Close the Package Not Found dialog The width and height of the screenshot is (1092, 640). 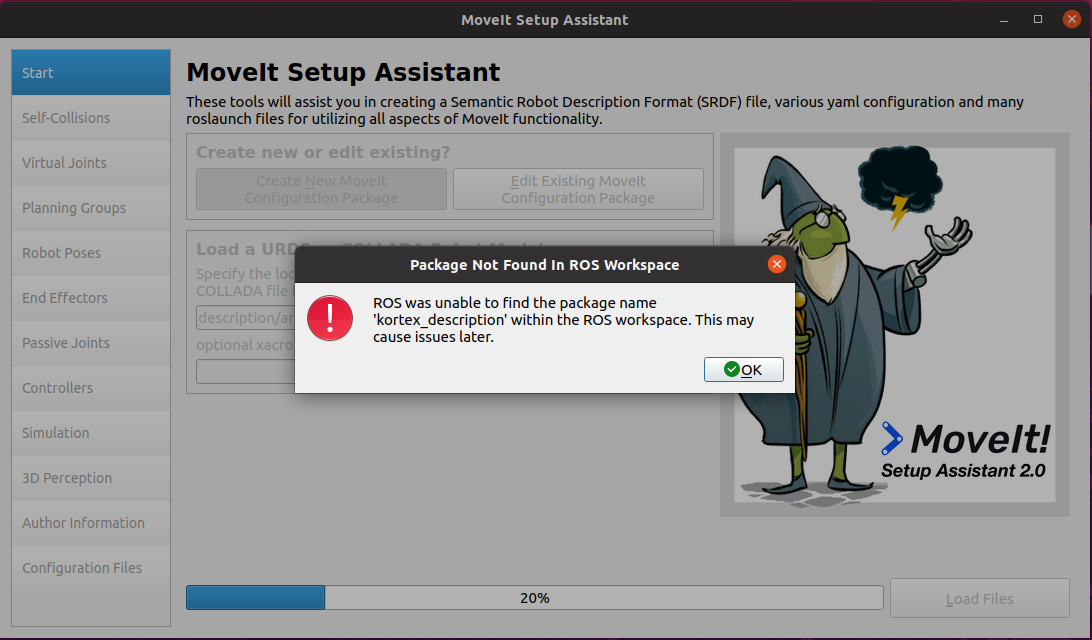pos(777,264)
